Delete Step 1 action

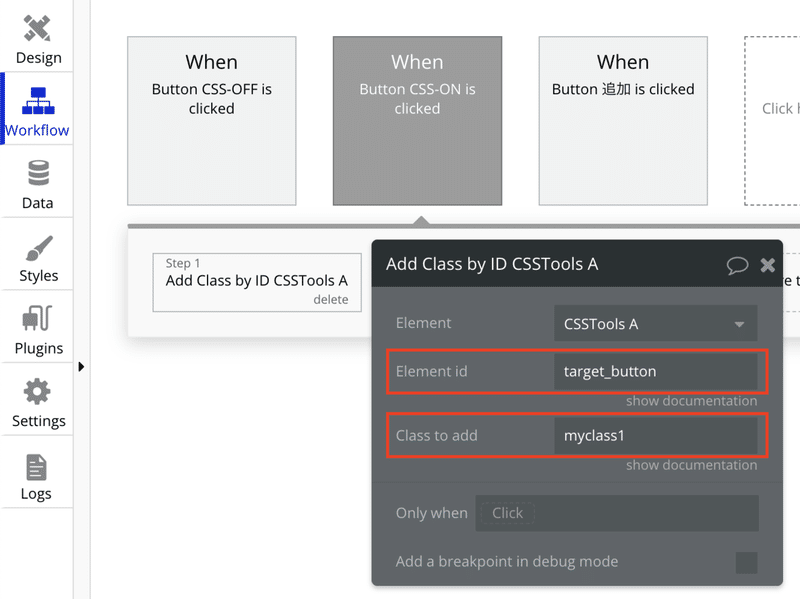pyautogui.click(x=331, y=300)
